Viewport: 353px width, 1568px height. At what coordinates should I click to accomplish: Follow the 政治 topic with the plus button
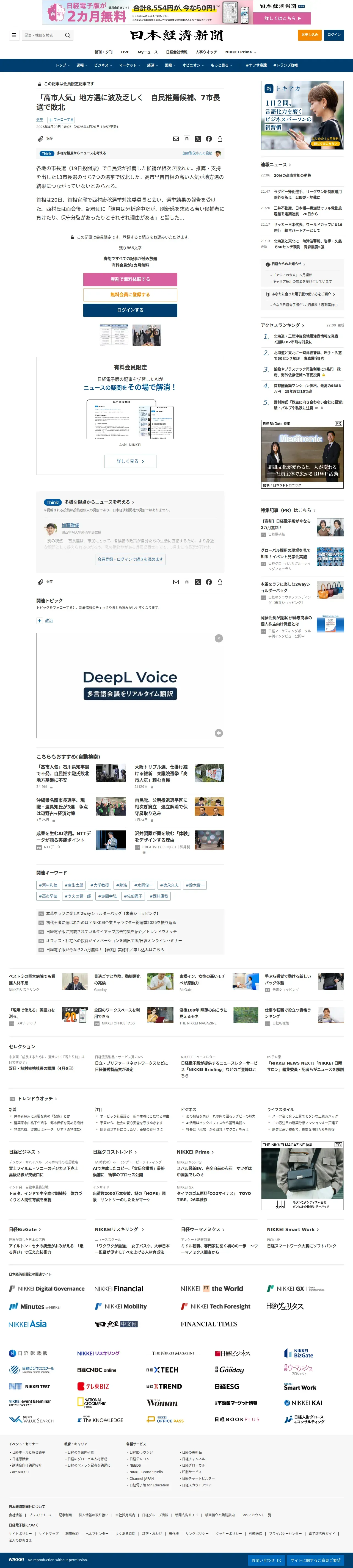click(x=40, y=621)
